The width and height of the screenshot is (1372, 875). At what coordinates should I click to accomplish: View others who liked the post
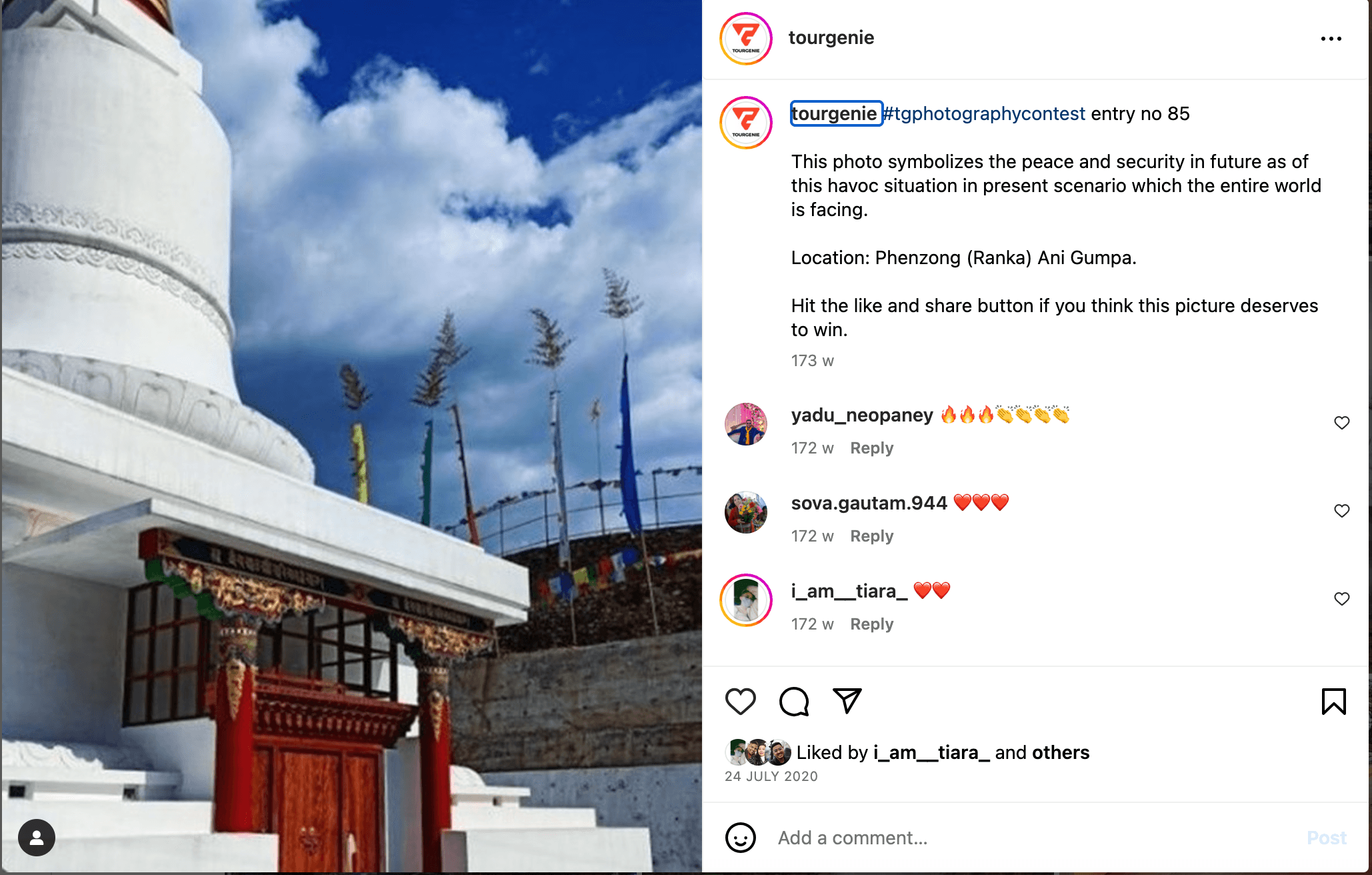pyautogui.click(x=1061, y=752)
